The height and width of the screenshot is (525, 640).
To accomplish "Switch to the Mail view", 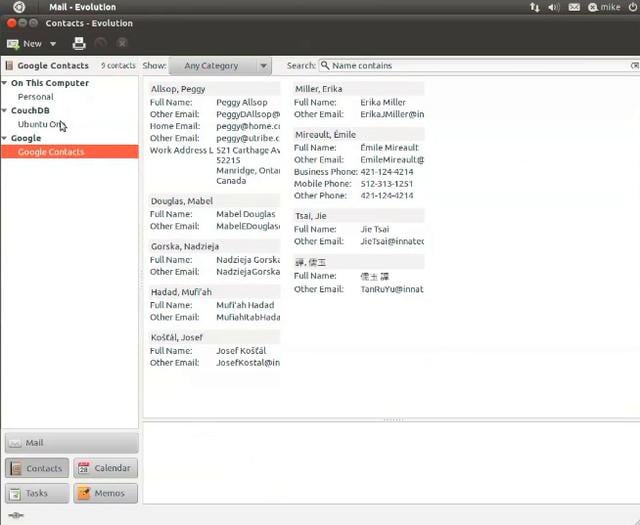I will click(72, 443).
